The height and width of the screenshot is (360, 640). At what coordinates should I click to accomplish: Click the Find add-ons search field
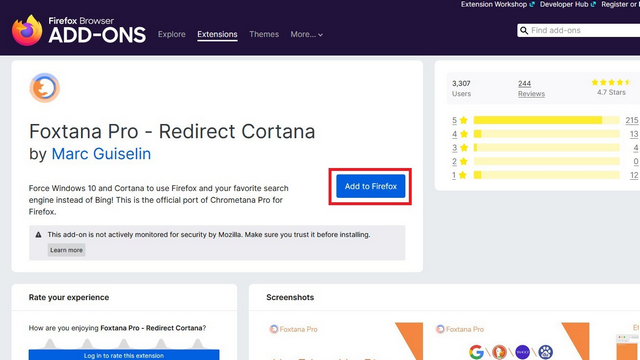click(578, 31)
